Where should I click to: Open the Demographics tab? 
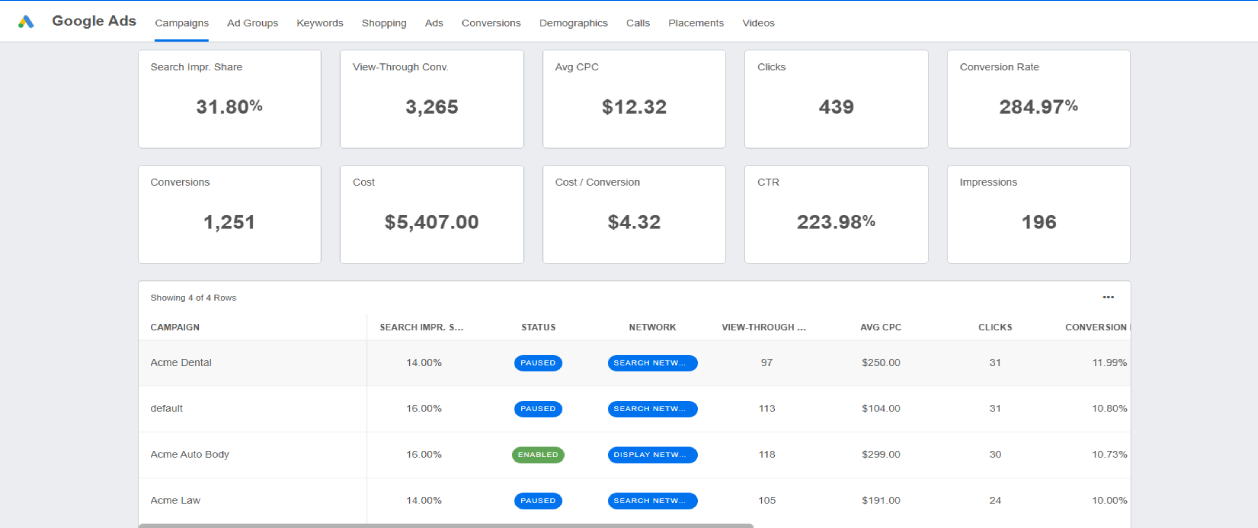coord(573,23)
